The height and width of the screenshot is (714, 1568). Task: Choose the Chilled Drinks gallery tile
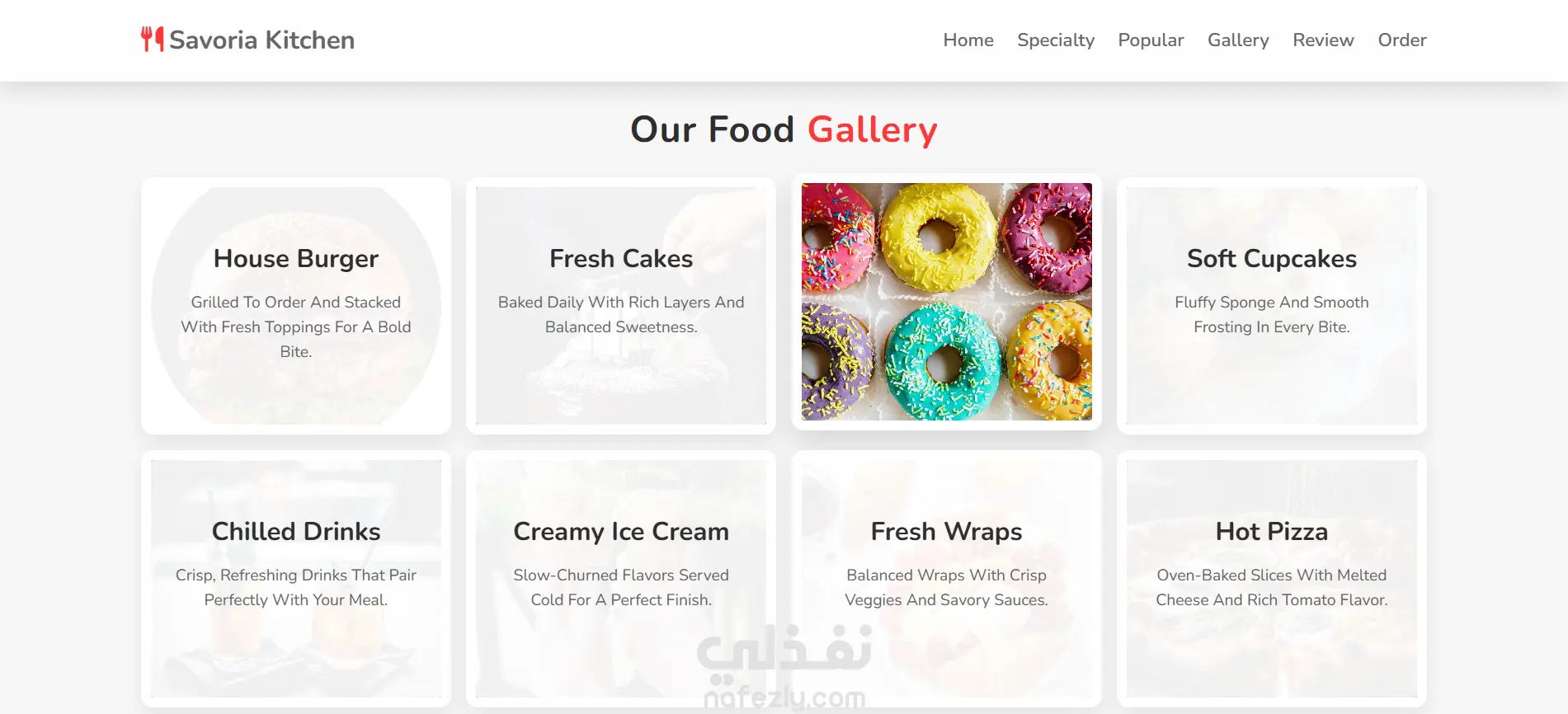click(x=296, y=579)
